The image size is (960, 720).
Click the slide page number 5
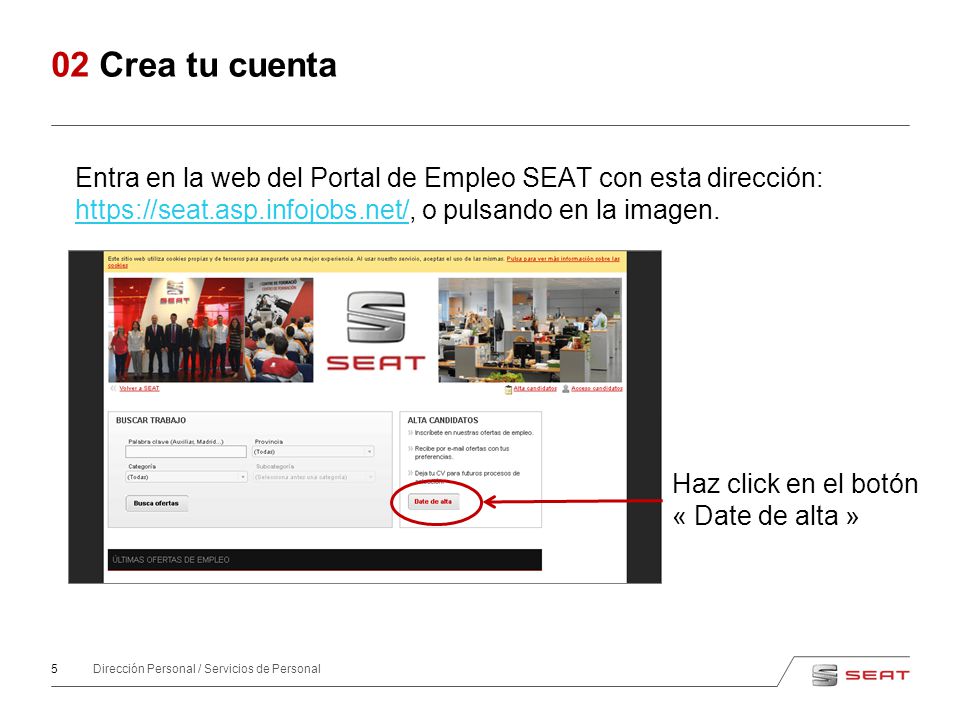(x=54, y=669)
